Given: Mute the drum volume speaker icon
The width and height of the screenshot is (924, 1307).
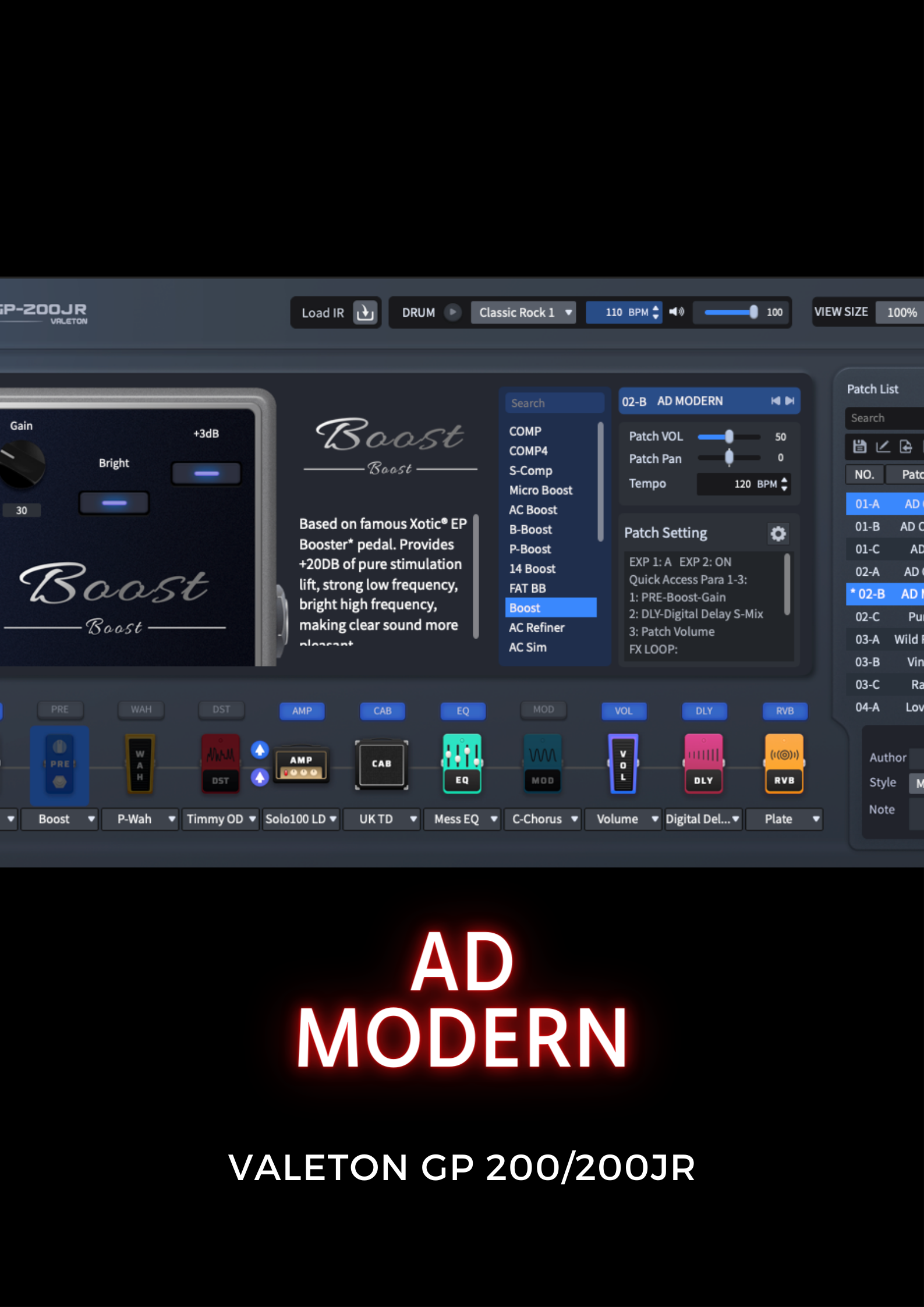Looking at the screenshot, I should point(676,312).
